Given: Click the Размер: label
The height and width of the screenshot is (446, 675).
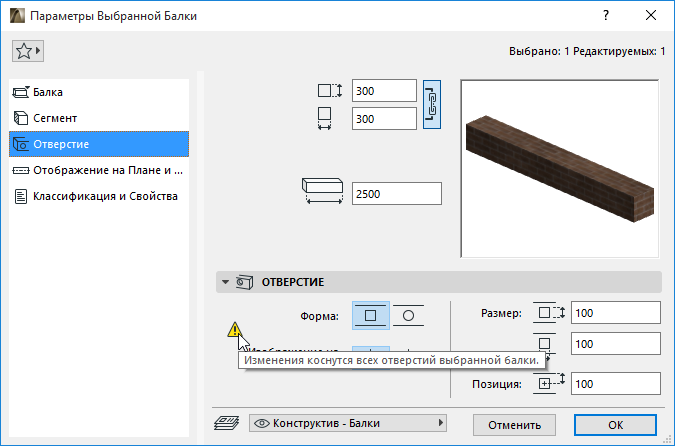Looking at the screenshot, I should tap(501, 313).
